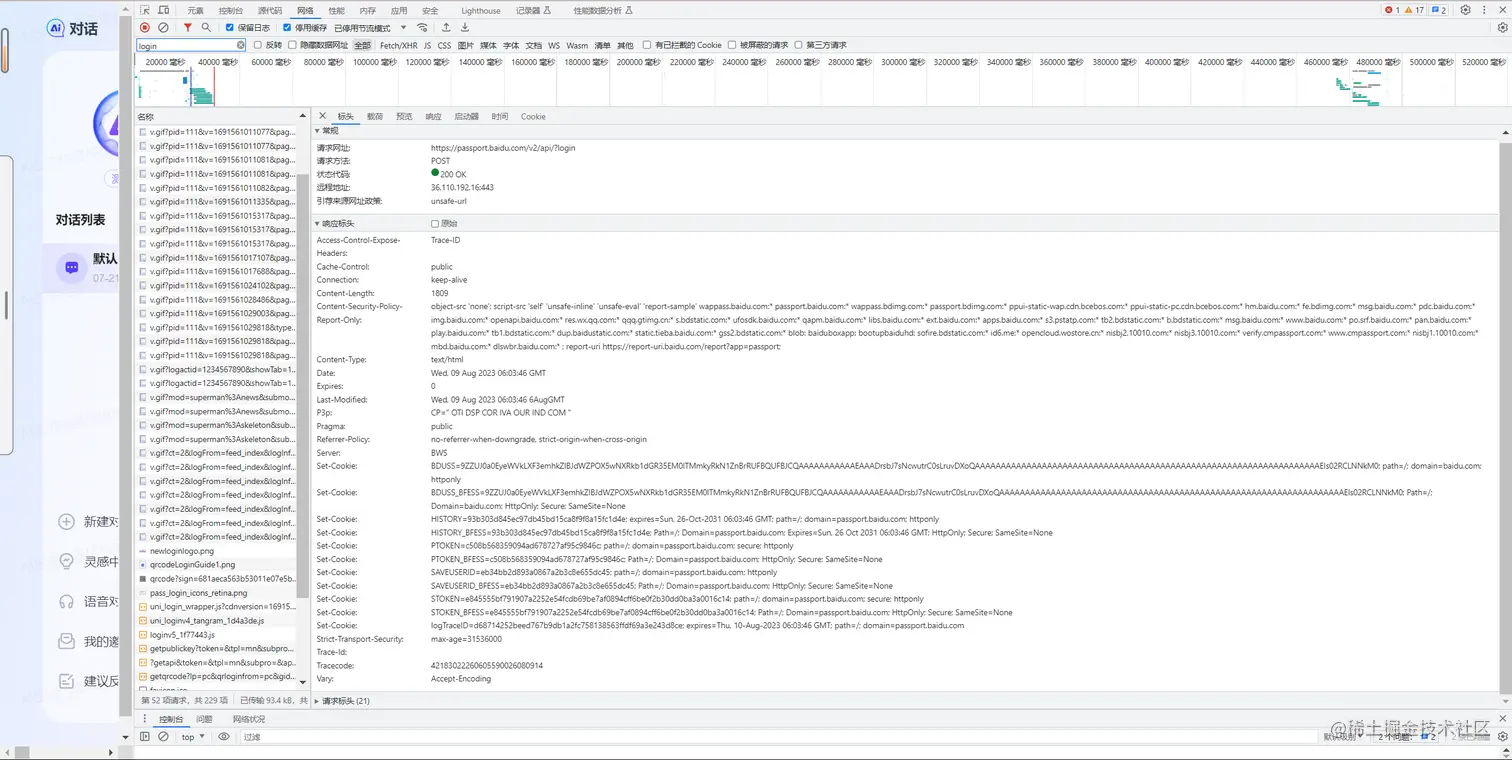
Task: Open the 载荷 payload tab
Action: tap(375, 116)
